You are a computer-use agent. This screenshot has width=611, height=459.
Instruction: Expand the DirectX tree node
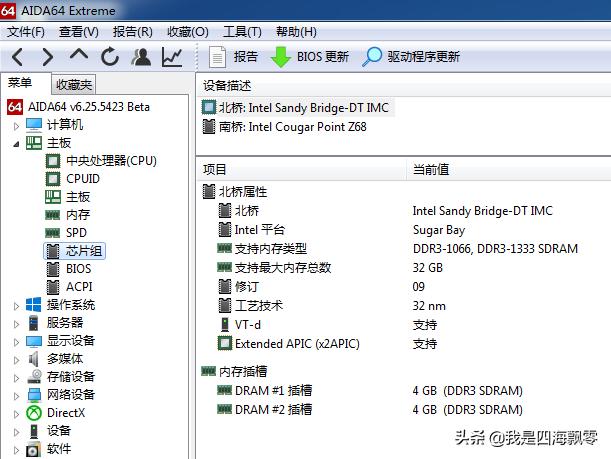(16, 413)
